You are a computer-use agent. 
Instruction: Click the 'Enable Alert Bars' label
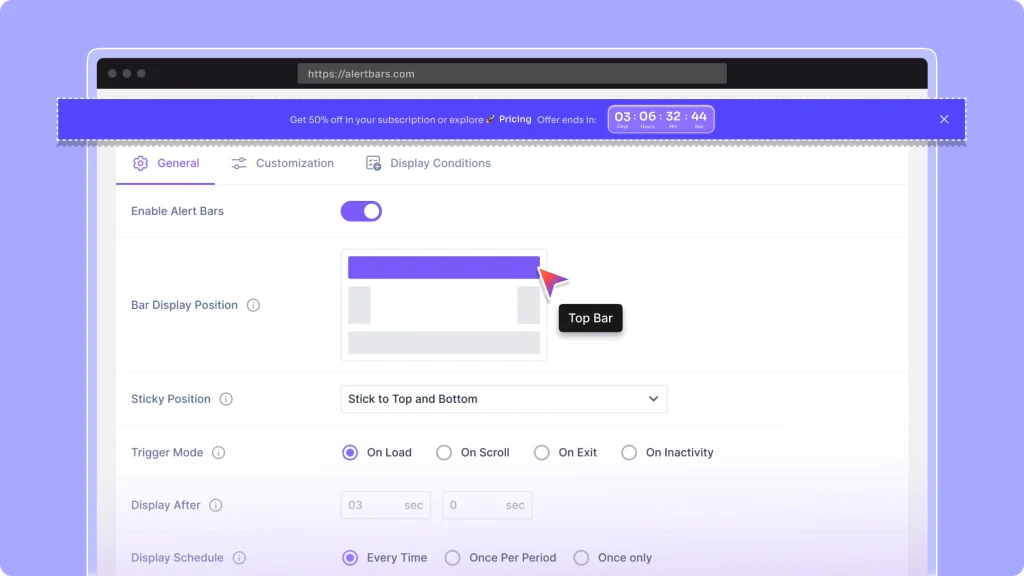178,211
